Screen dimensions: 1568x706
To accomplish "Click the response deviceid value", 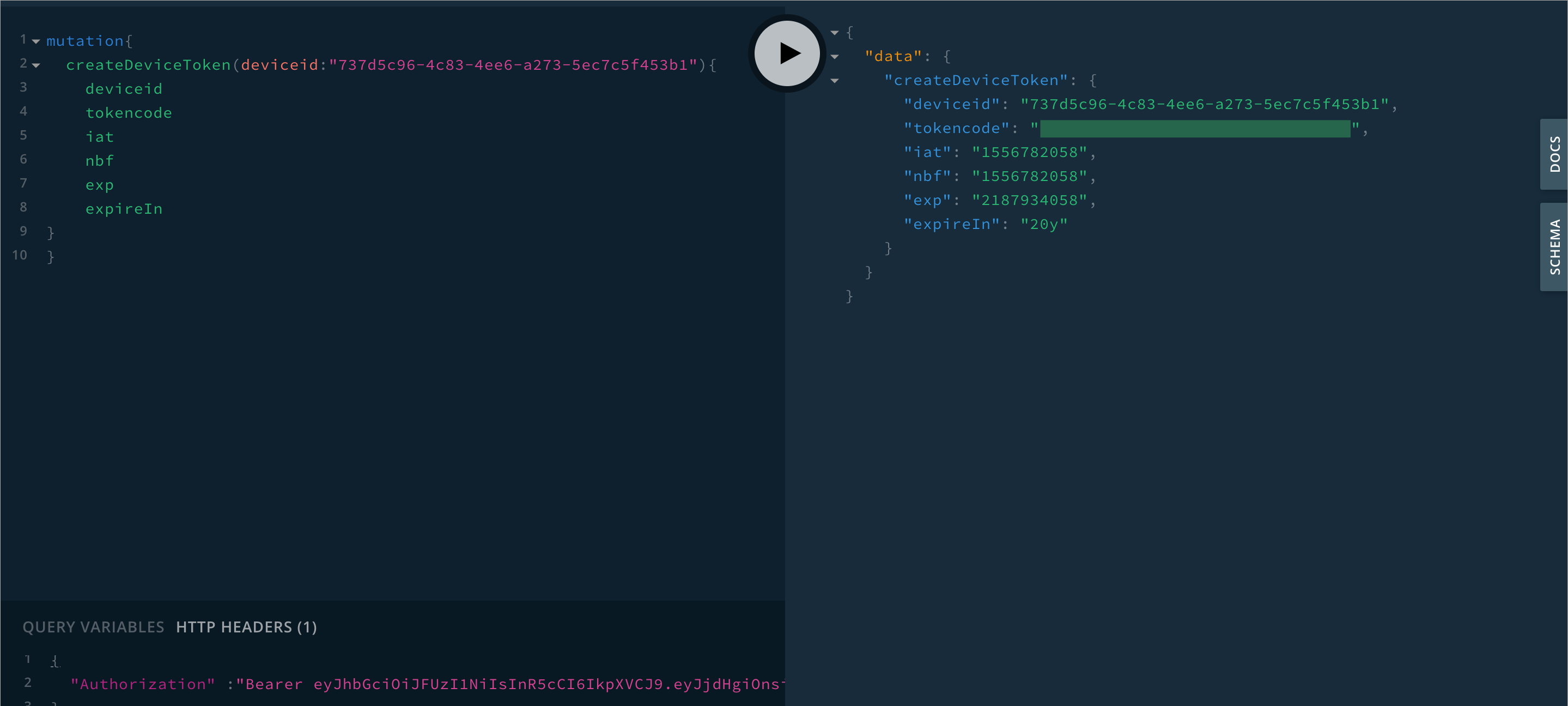I will (1205, 104).
